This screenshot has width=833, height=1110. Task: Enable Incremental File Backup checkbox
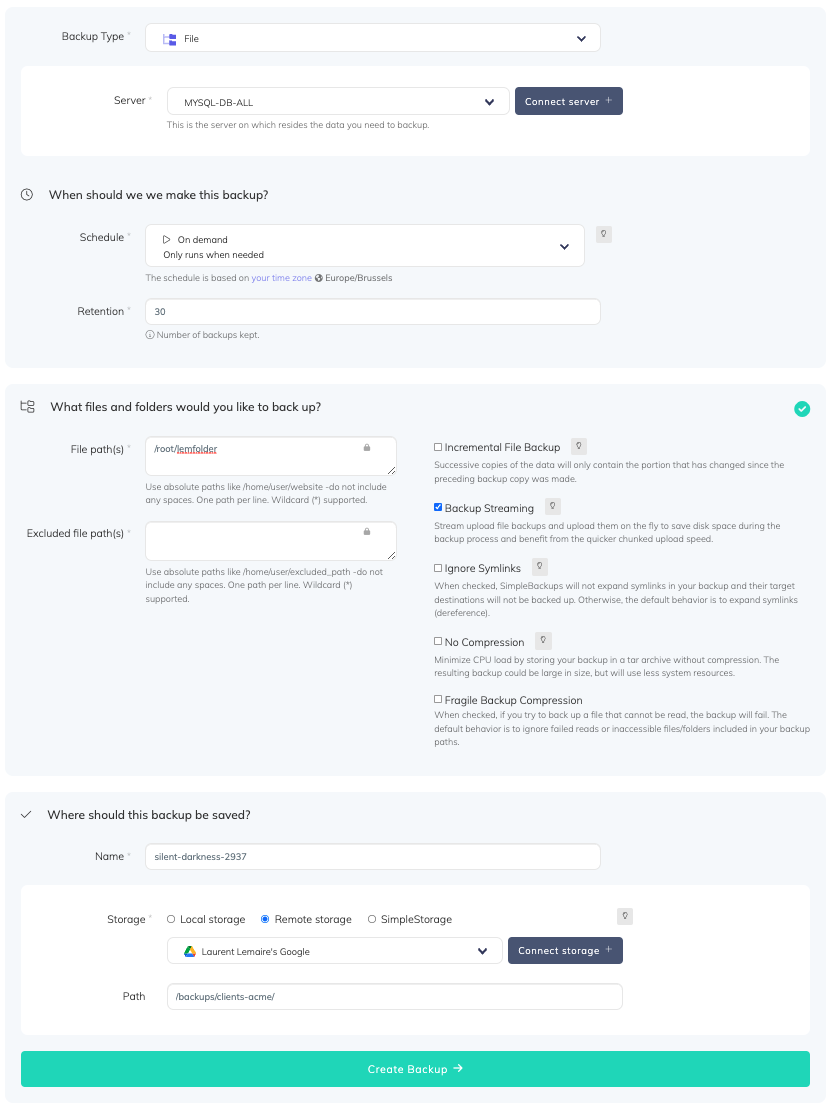[438, 447]
